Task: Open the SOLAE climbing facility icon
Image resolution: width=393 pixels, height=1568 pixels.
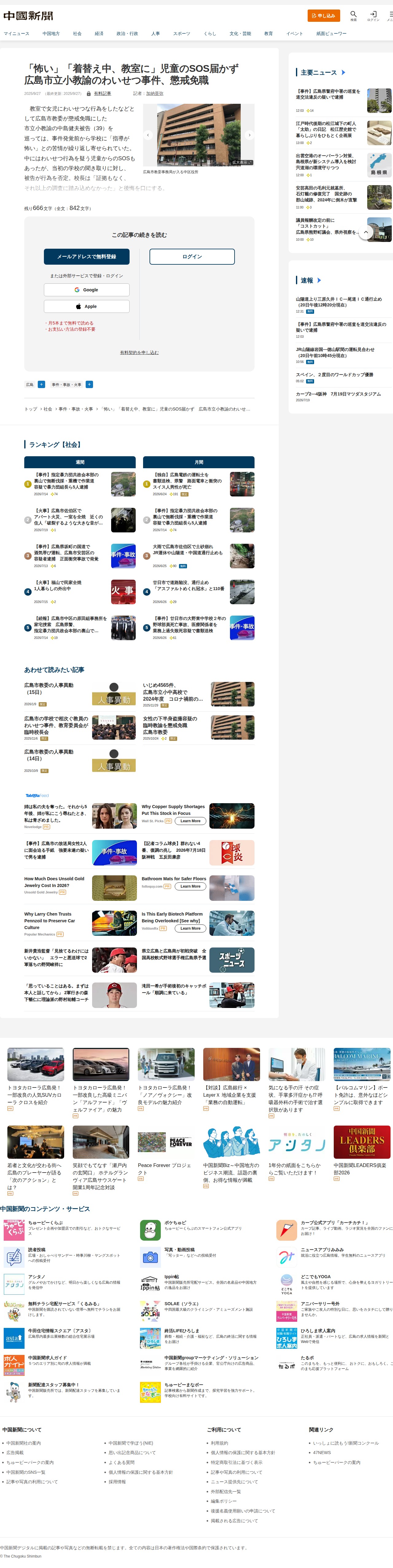Action: [150, 1310]
